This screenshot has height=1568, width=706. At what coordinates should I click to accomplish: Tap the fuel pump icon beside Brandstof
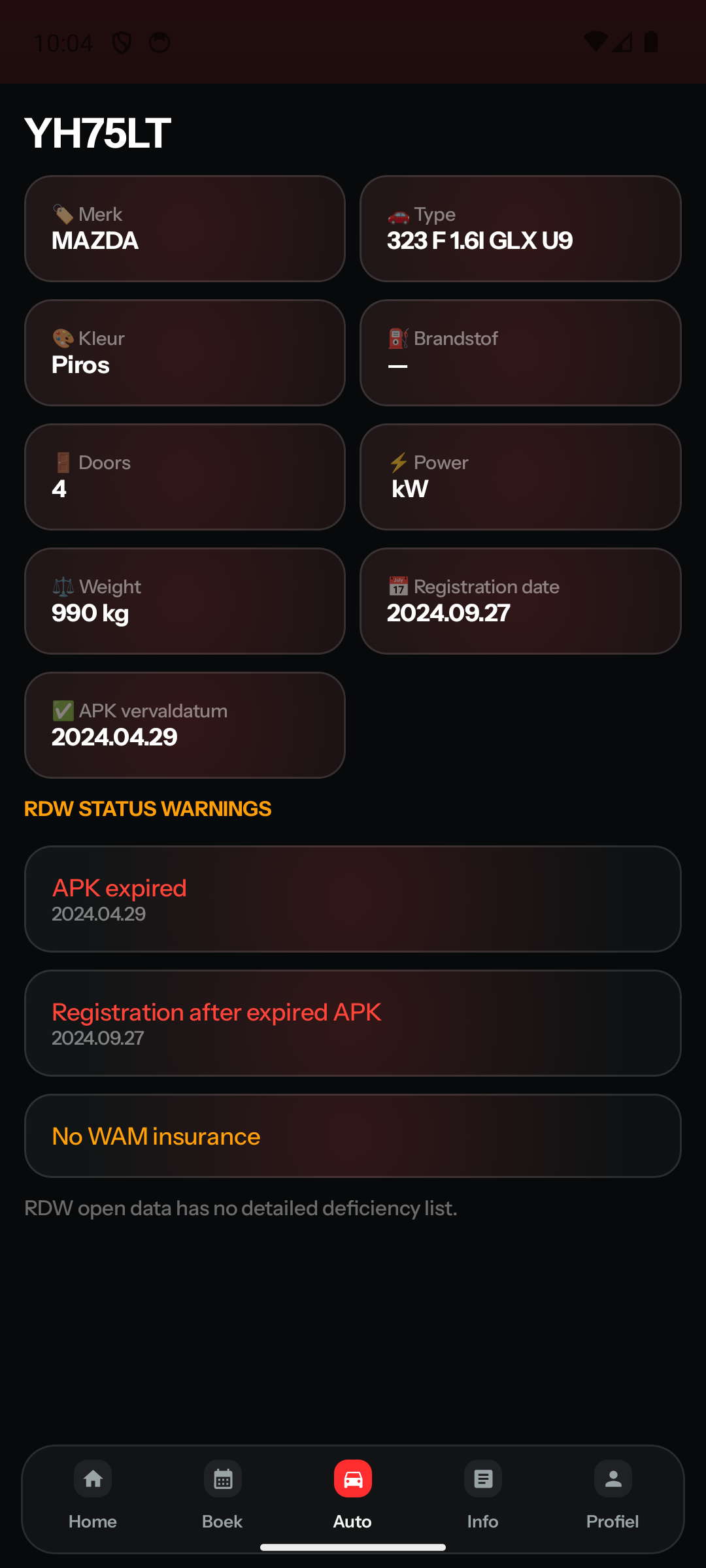pos(398,338)
